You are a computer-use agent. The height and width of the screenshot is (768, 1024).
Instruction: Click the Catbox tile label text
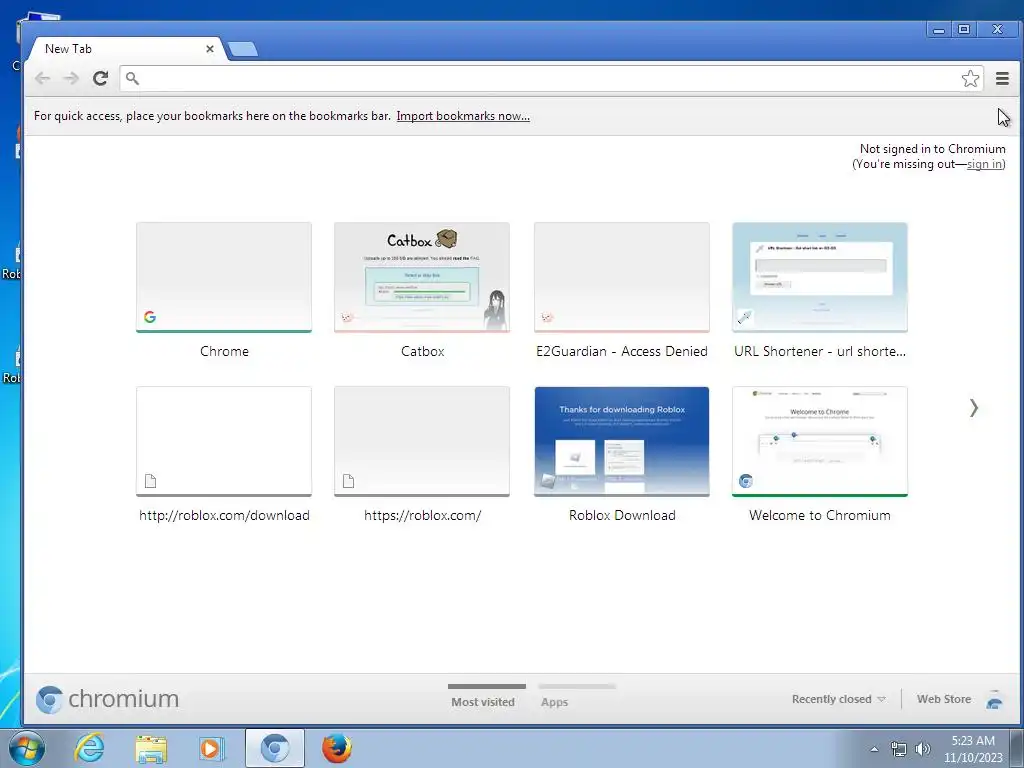[423, 351]
